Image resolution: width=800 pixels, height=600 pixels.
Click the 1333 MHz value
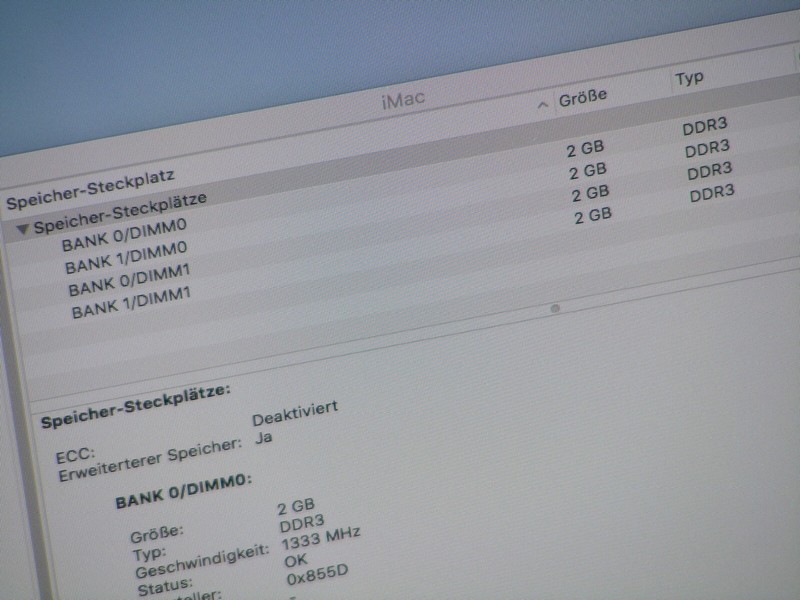(x=321, y=539)
